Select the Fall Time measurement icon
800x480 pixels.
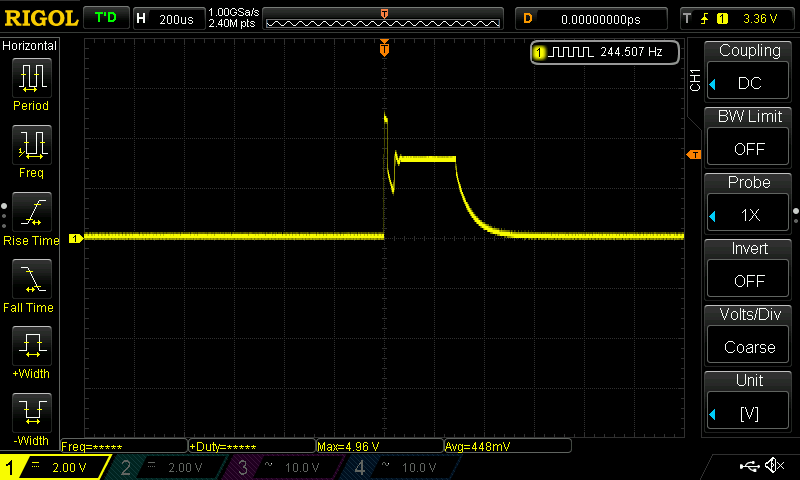(x=32, y=279)
